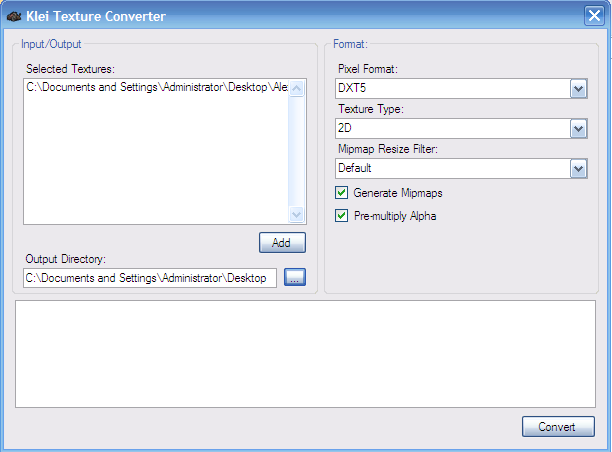612x452 pixels.
Task: Focus the Output Directory text field
Action: [x=150, y=278]
